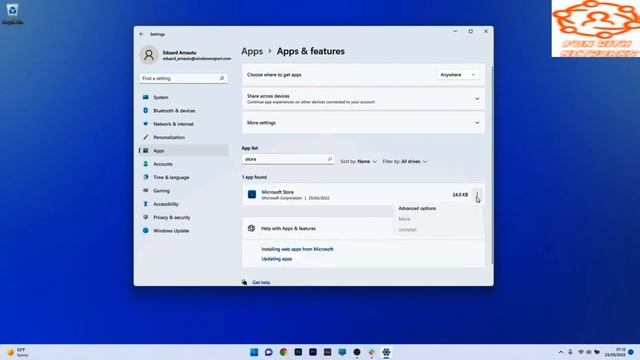Open Network & internet section

coord(183,124)
